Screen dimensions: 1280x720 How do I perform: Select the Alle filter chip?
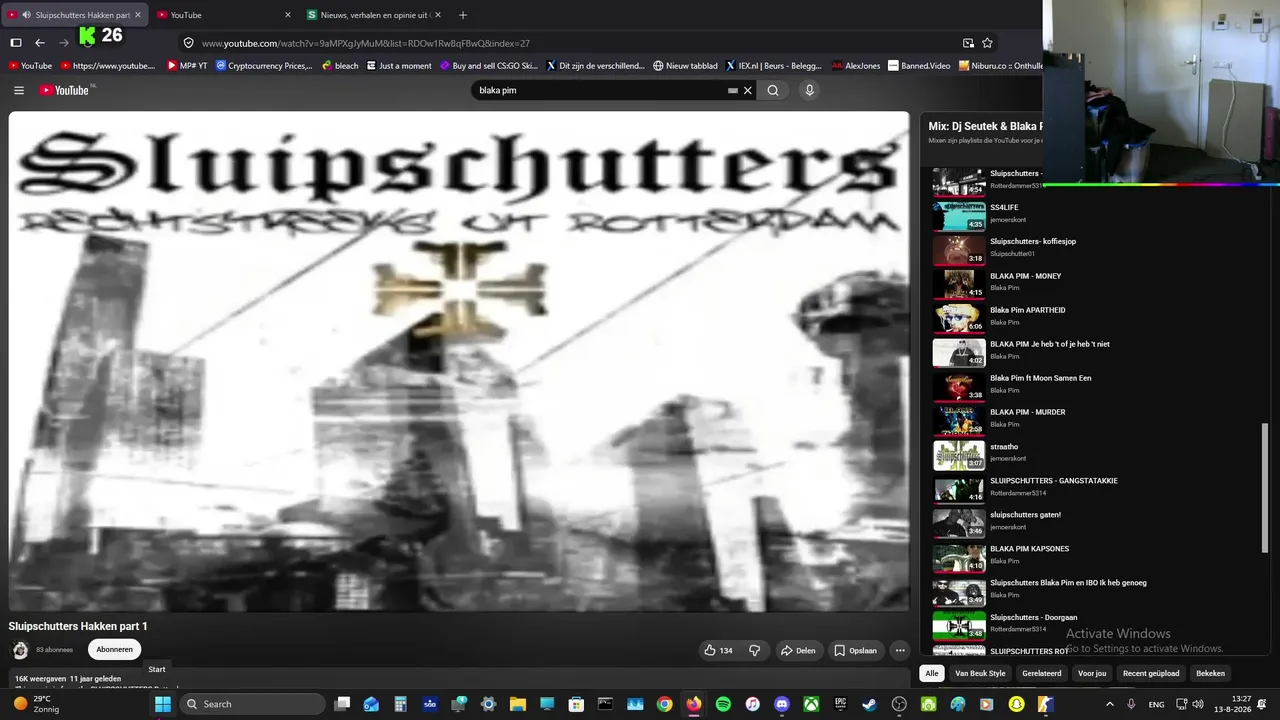click(932, 673)
